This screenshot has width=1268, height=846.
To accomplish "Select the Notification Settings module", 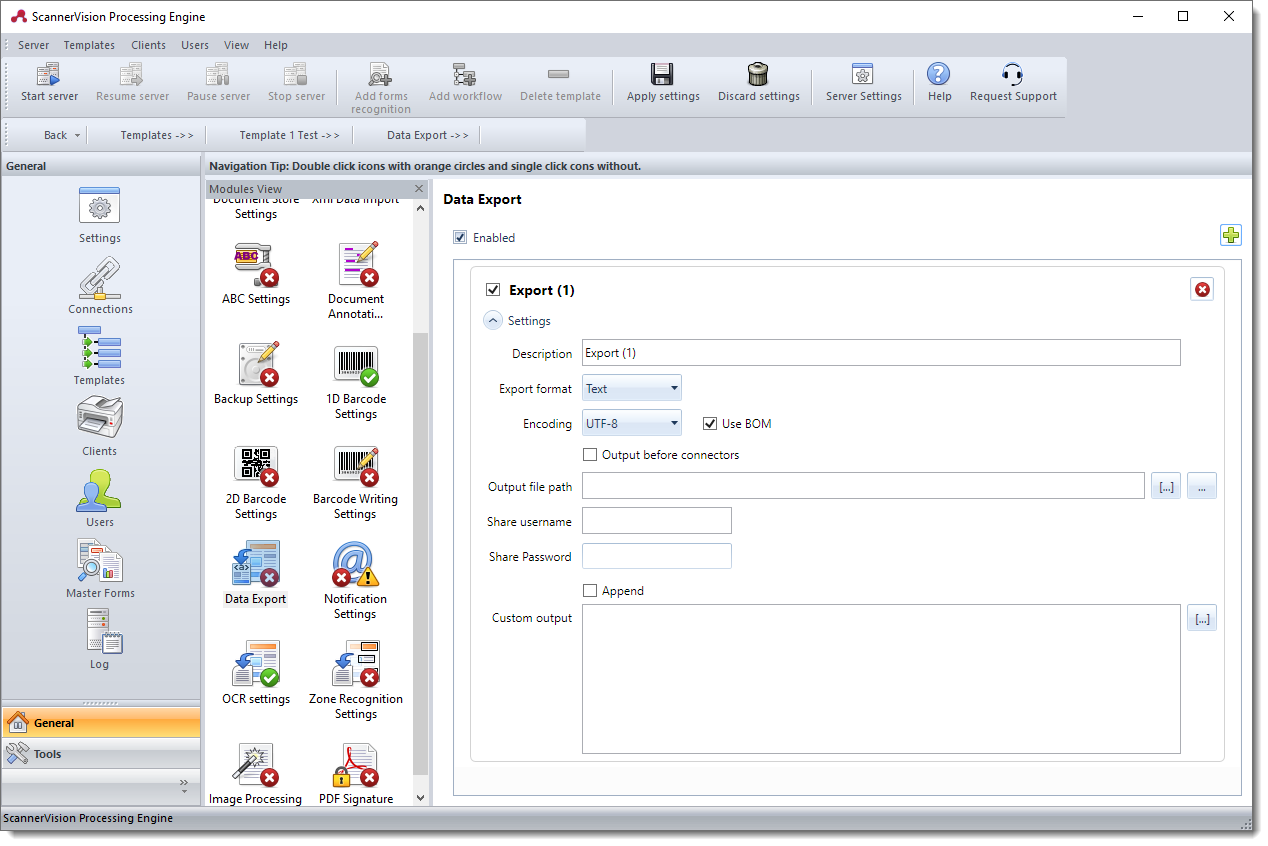I will coord(356,580).
